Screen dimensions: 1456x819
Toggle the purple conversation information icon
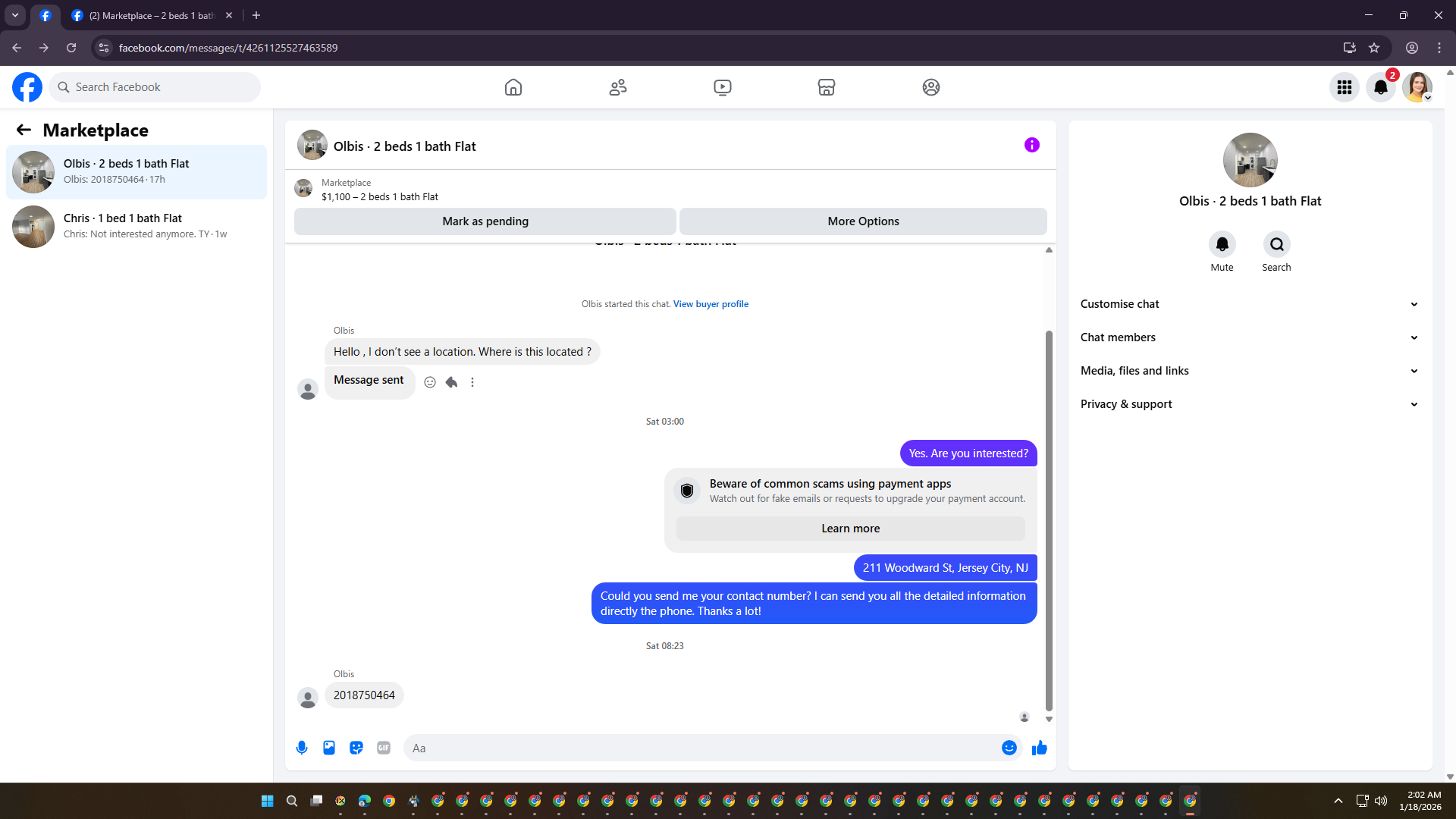(1031, 145)
